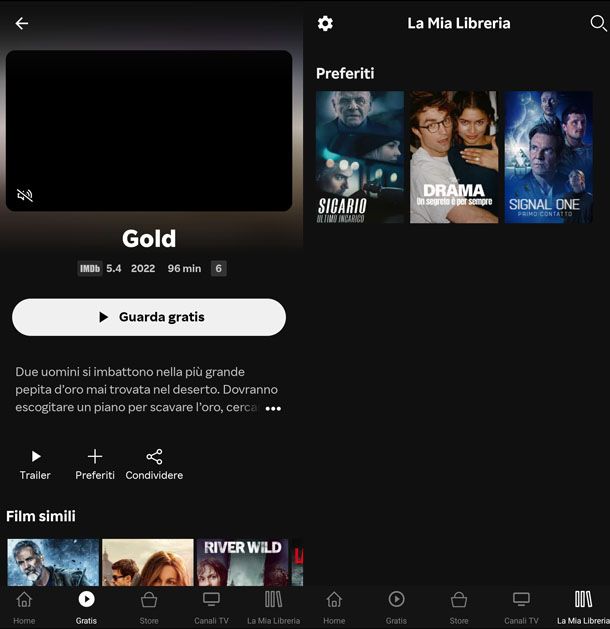Open first similar film with grey-haired man
The image size is (610, 629).
click(53, 562)
